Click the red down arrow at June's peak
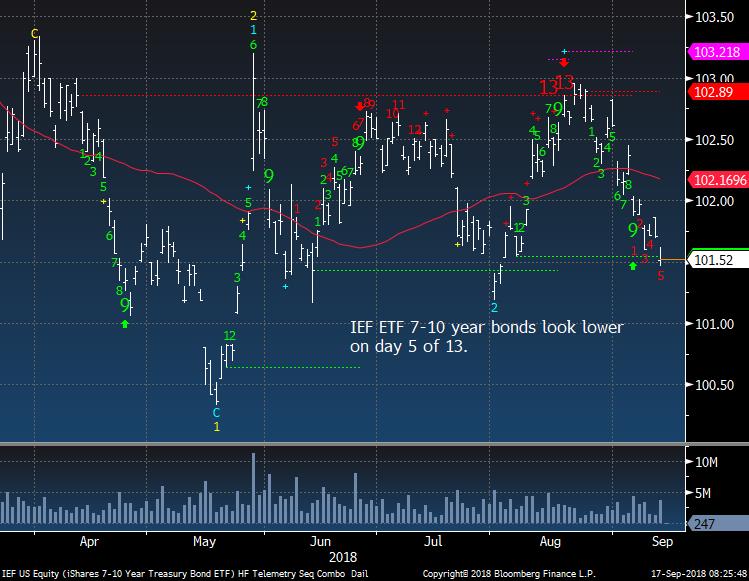Image resolution: width=749 pixels, height=581 pixels. [x=360, y=107]
